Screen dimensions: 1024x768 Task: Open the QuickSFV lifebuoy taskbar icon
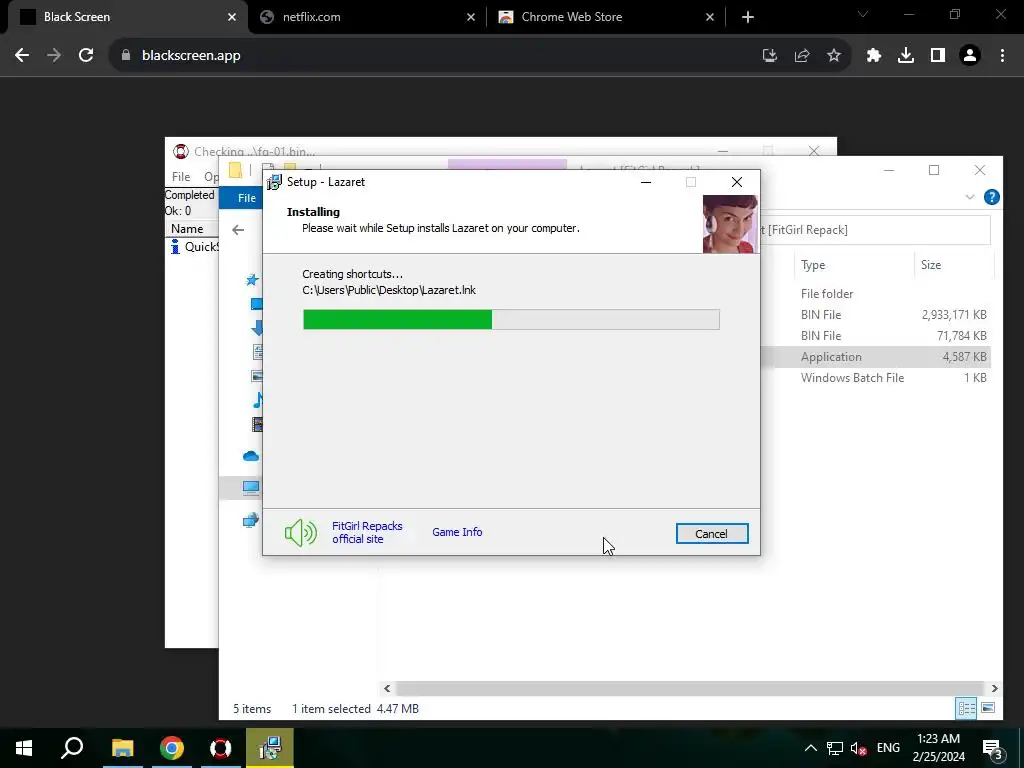(221, 748)
